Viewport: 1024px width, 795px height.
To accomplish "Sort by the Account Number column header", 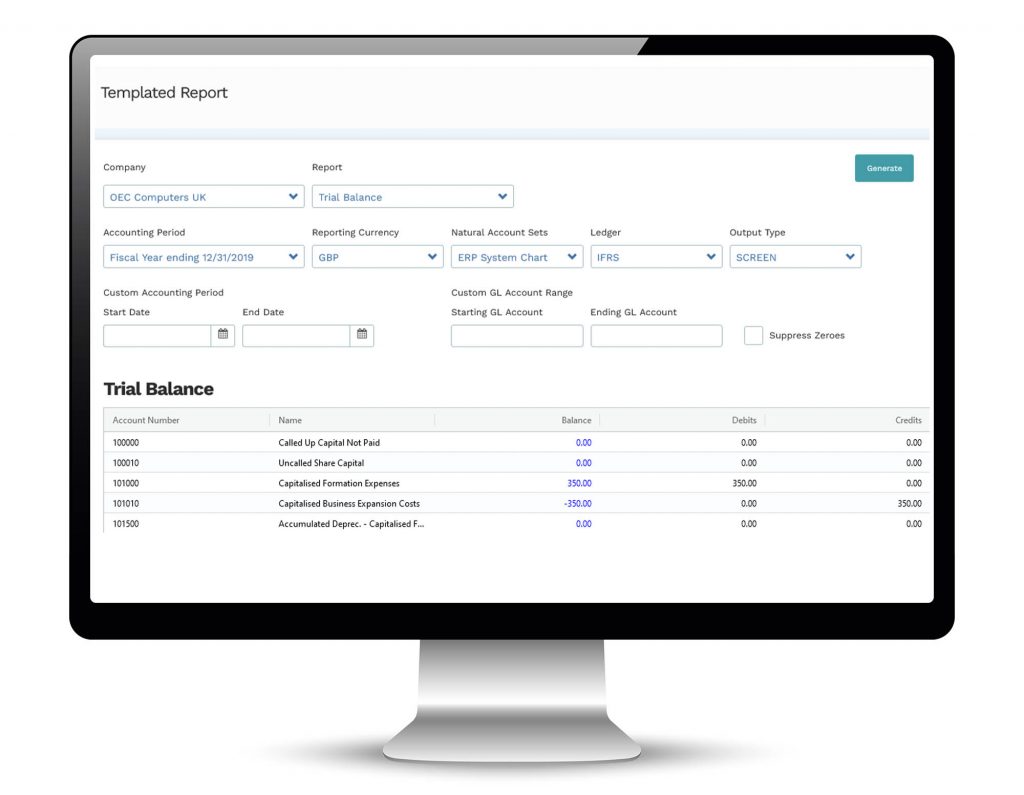I will (146, 420).
